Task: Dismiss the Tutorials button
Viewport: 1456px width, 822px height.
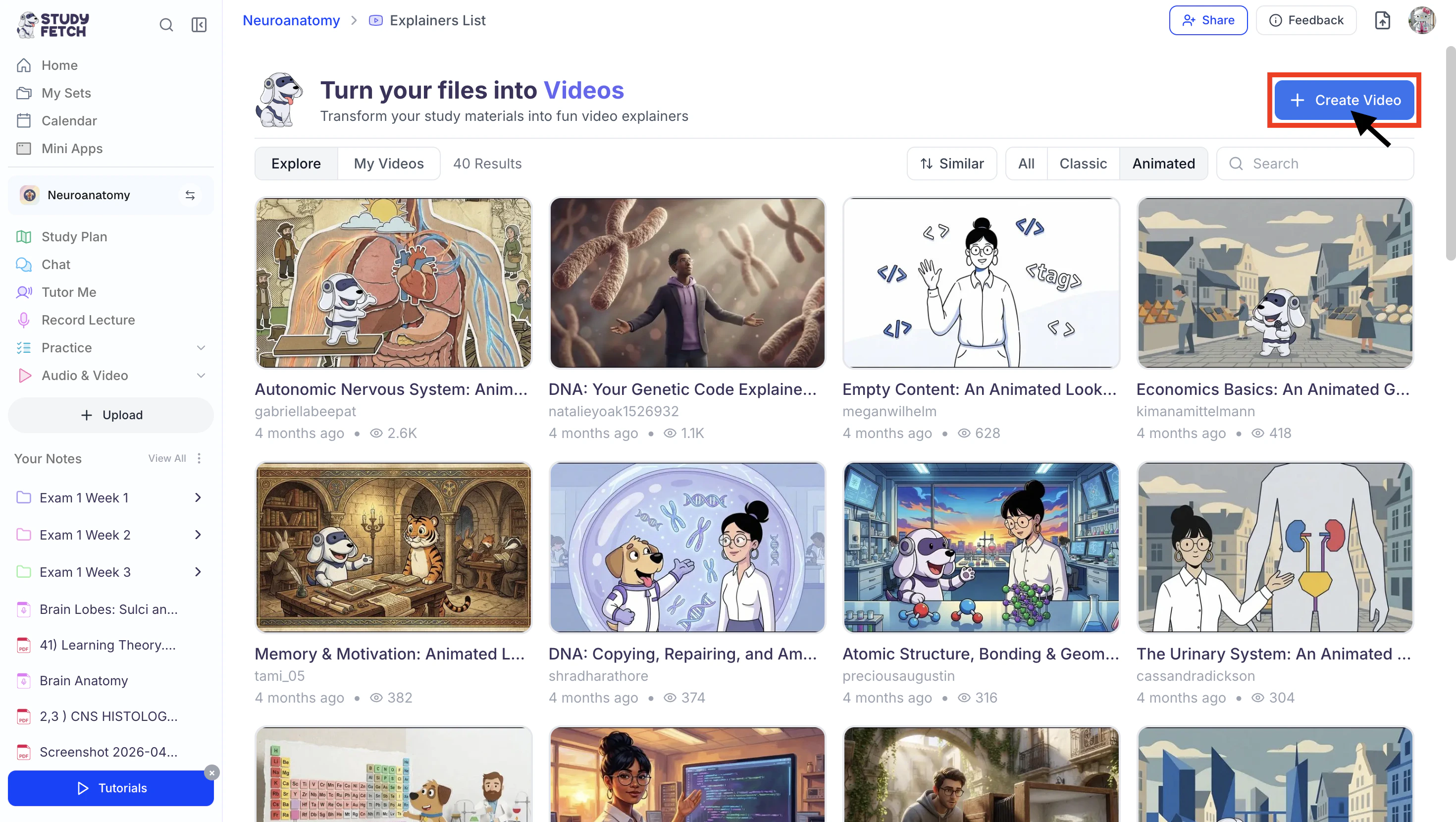Action: click(x=212, y=773)
